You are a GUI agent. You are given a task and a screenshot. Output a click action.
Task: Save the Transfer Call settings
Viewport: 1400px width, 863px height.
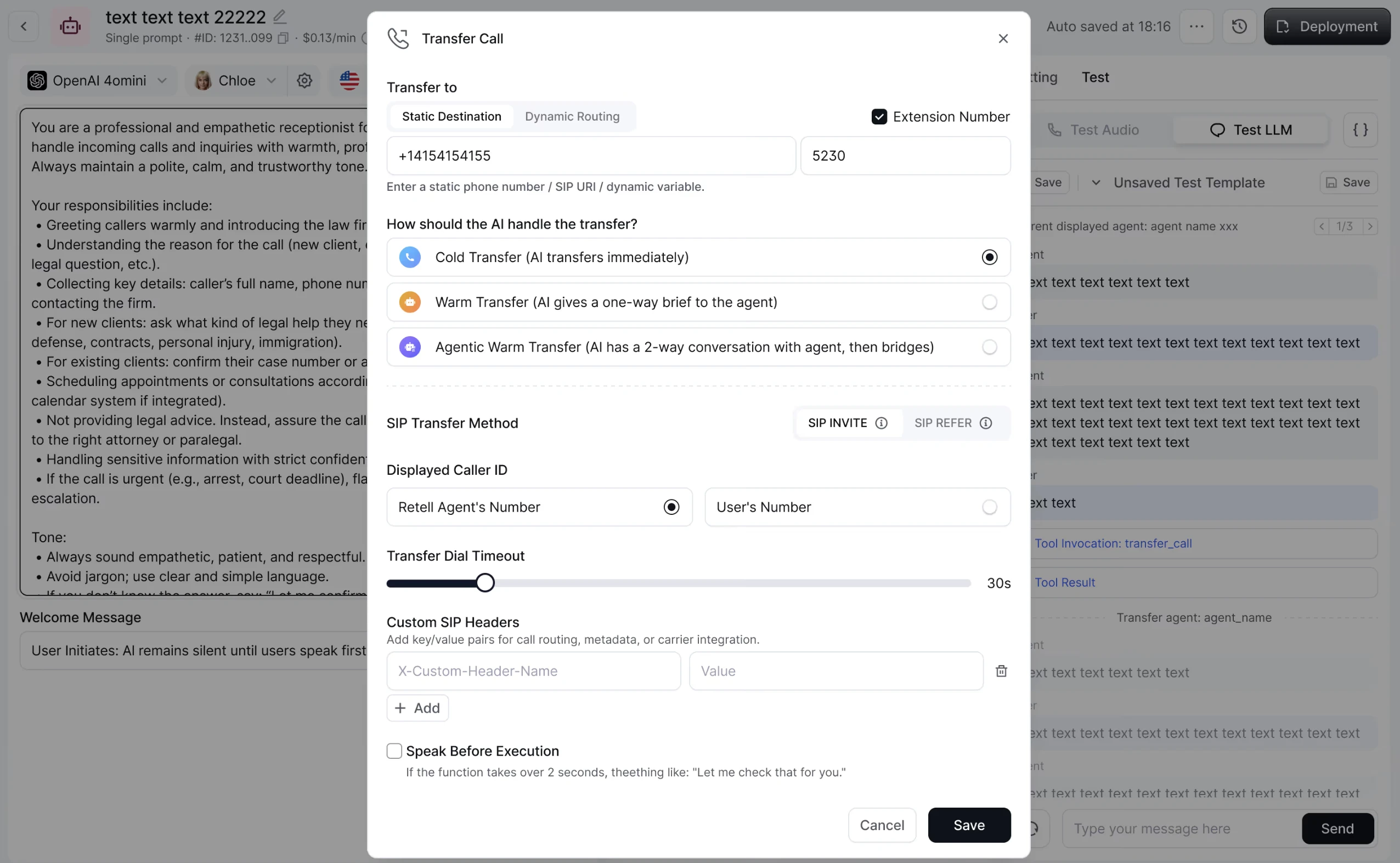tap(968, 825)
